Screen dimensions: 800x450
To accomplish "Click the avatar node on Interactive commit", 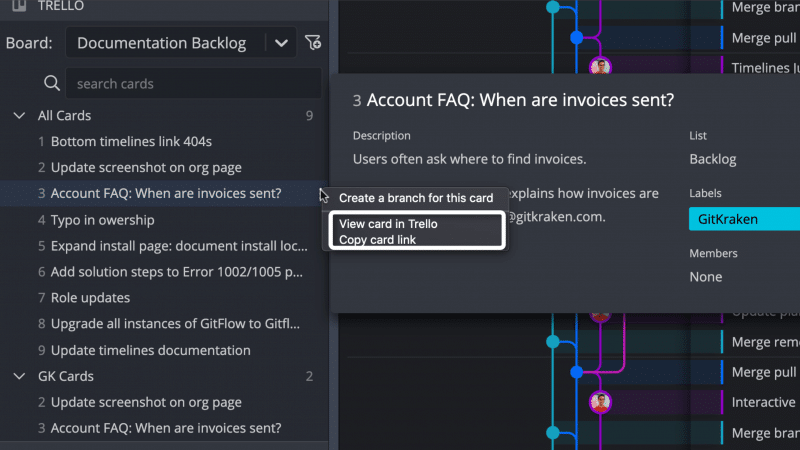I will click(x=600, y=402).
